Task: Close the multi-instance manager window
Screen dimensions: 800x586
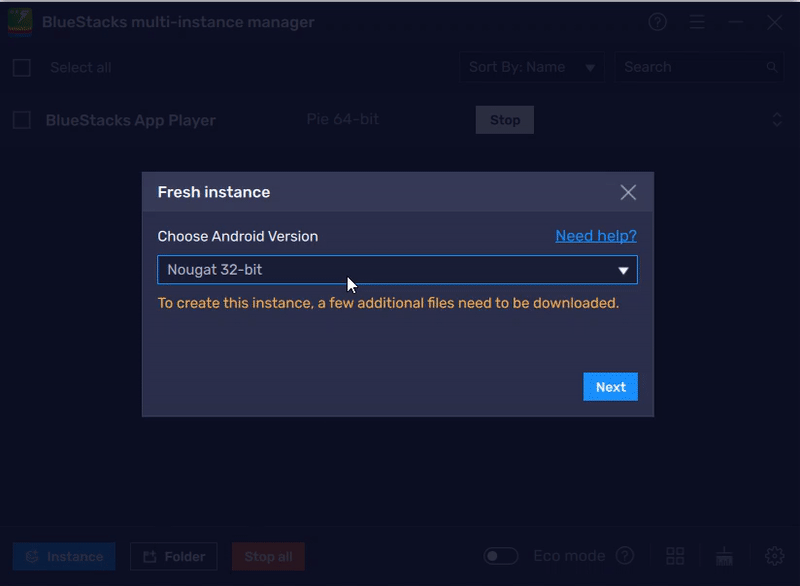Action: 774,22
